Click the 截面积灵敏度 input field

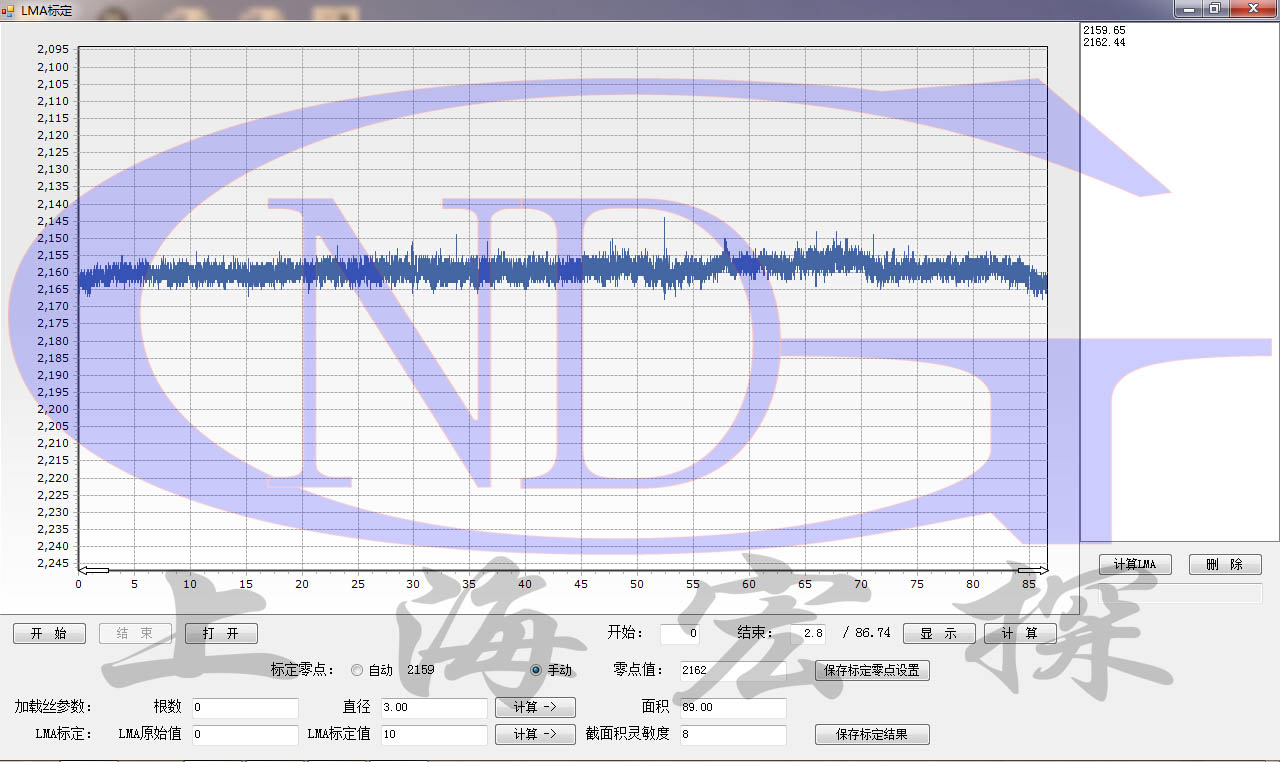point(732,735)
